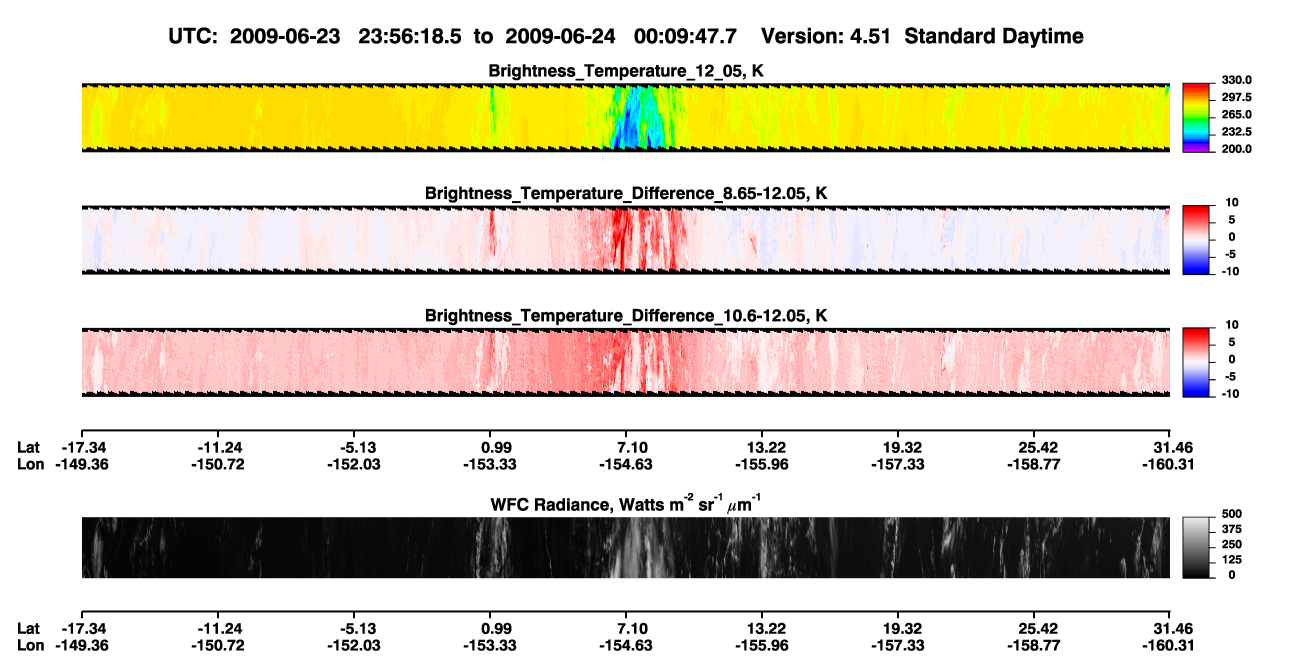
Task: Click the Lat label below the WFC image
Action: point(29,628)
